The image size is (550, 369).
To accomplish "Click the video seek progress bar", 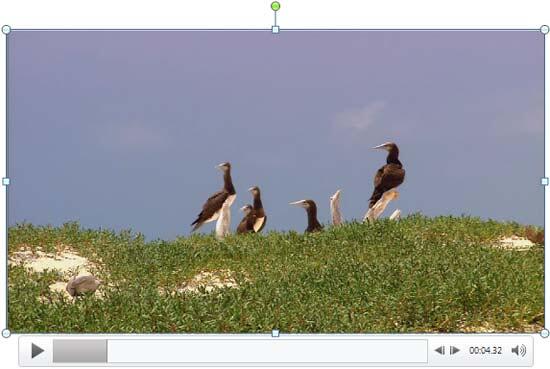I will 240,351.
